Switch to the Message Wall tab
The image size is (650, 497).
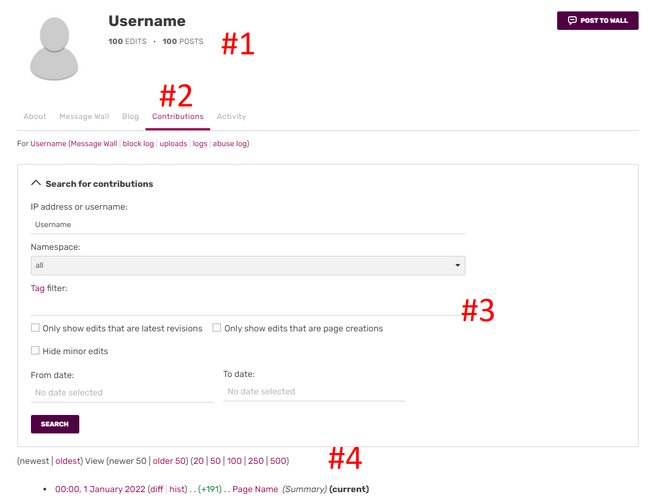click(84, 116)
